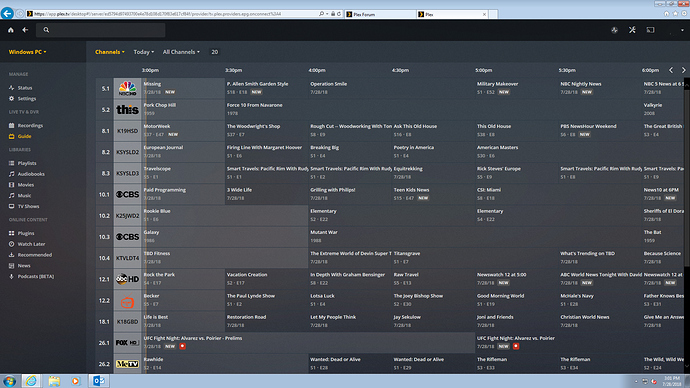
Task: Click the browser back button
Action: 7,13
